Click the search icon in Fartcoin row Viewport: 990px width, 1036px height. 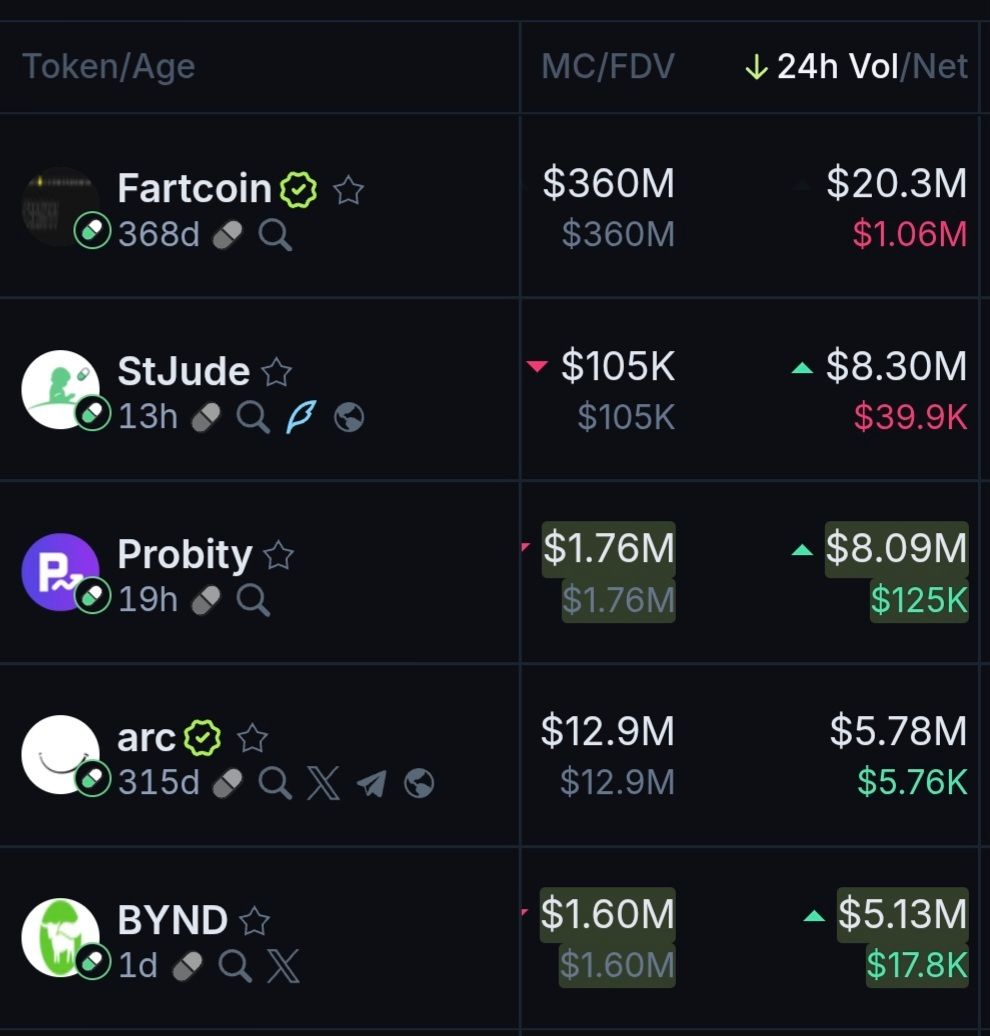275,236
